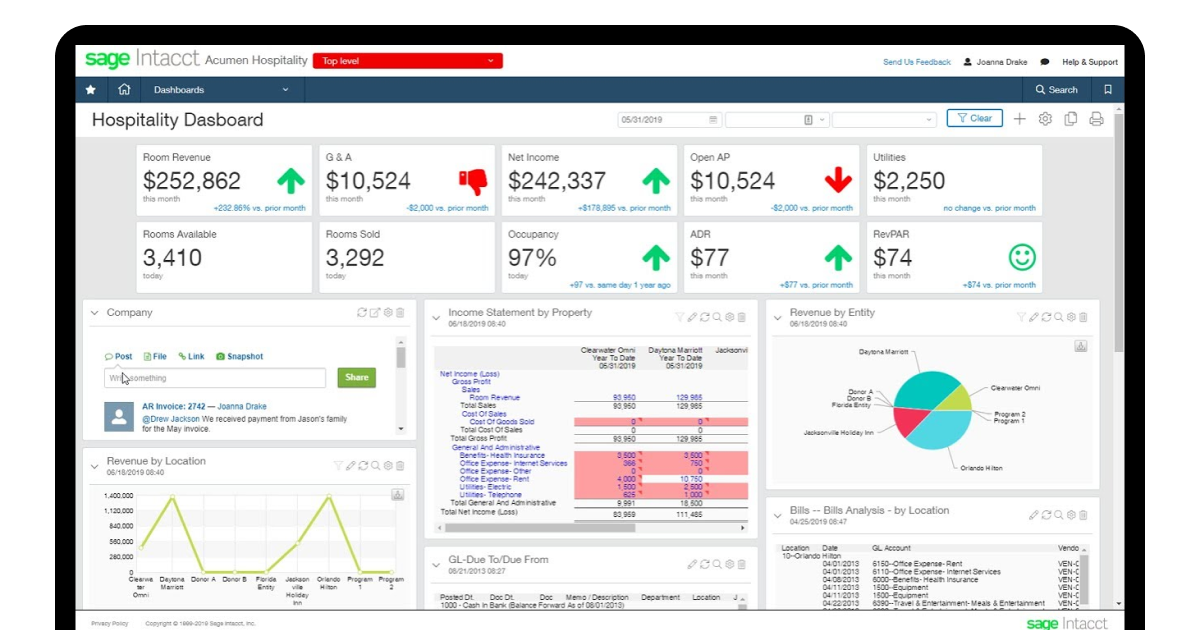Add a new component with the plus icon
The image size is (1200, 630).
pyautogui.click(x=1019, y=118)
